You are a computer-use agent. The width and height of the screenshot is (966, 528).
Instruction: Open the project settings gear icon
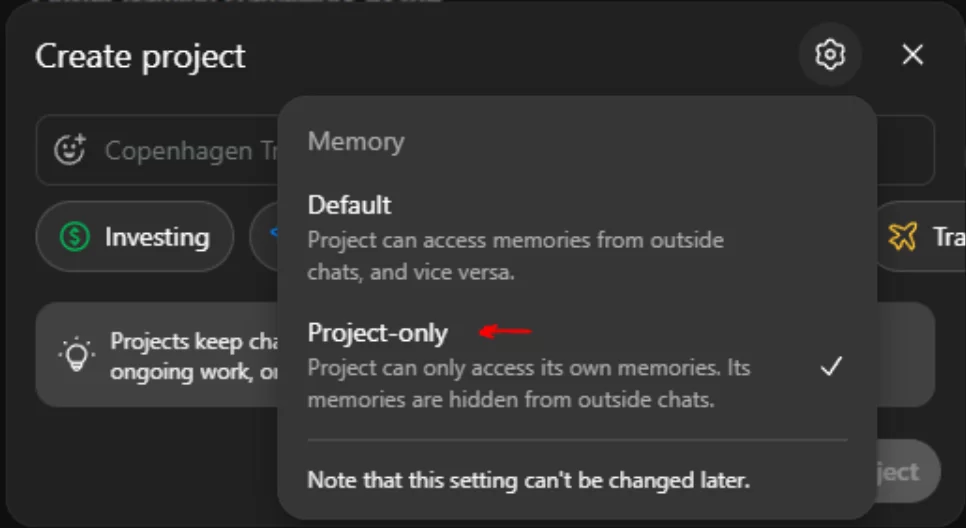coord(830,55)
